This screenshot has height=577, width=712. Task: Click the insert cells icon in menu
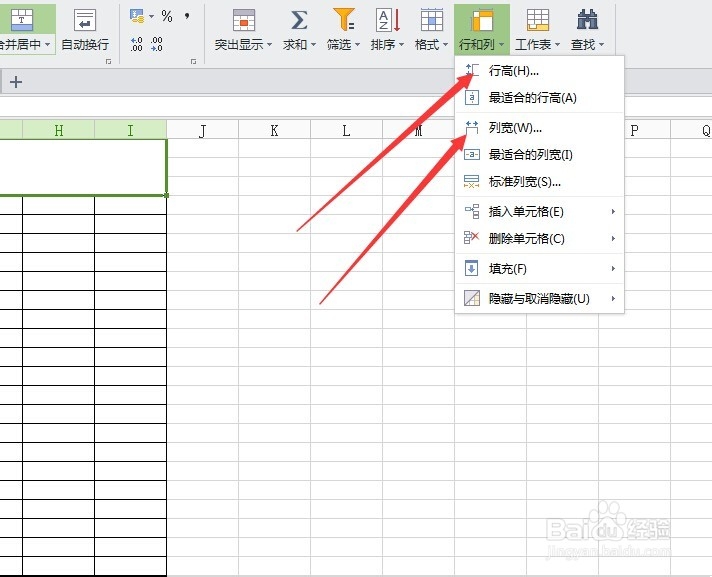[x=472, y=212]
